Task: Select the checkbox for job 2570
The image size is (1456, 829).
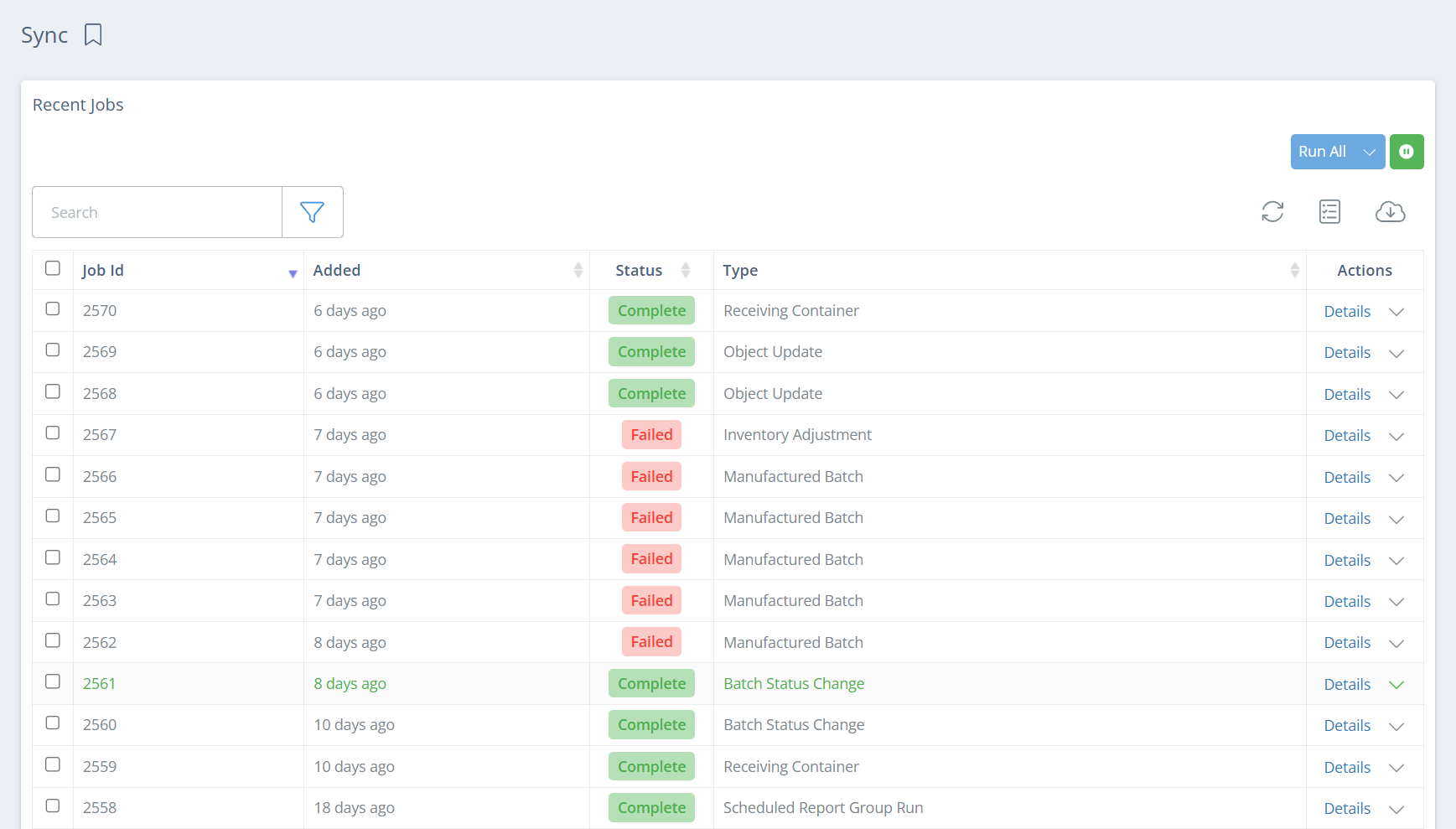Action: [53, 308]
